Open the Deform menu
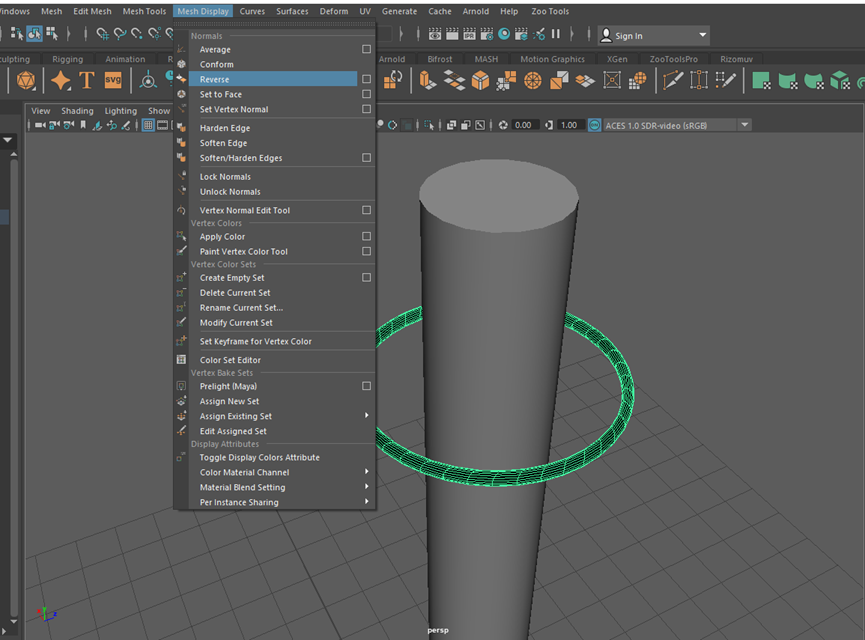The image size is (865, 640). coord(334,11)
